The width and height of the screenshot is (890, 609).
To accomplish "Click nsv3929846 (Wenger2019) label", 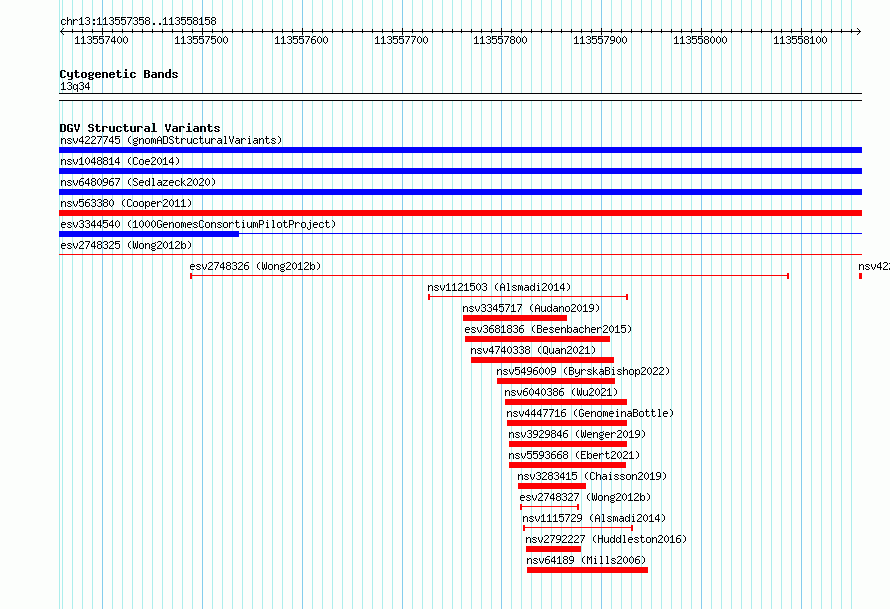I will pos(577,434).
